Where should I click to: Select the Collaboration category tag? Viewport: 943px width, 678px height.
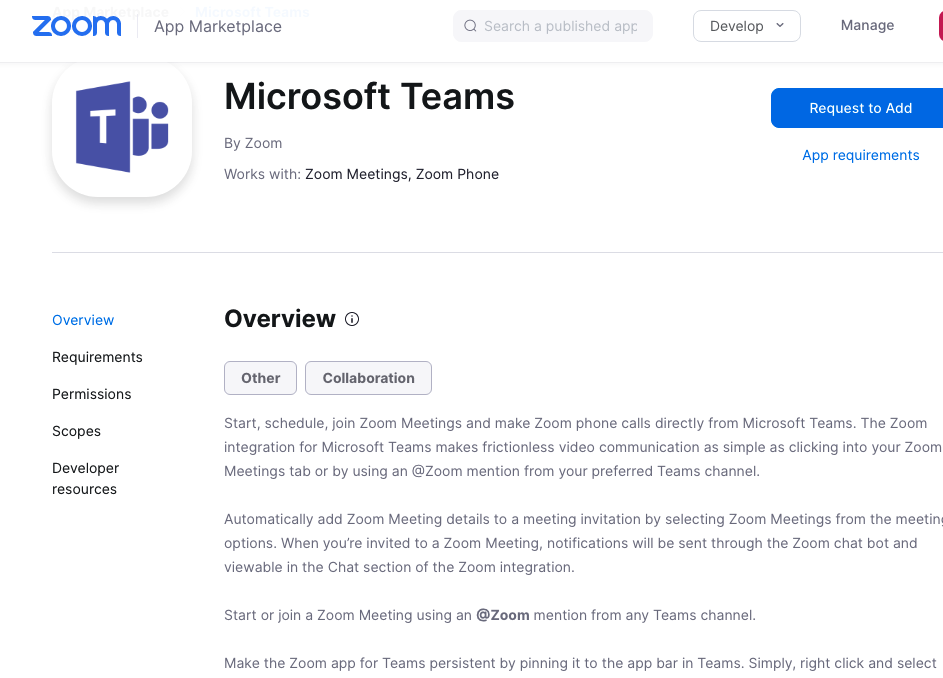(x=368, y=378)
